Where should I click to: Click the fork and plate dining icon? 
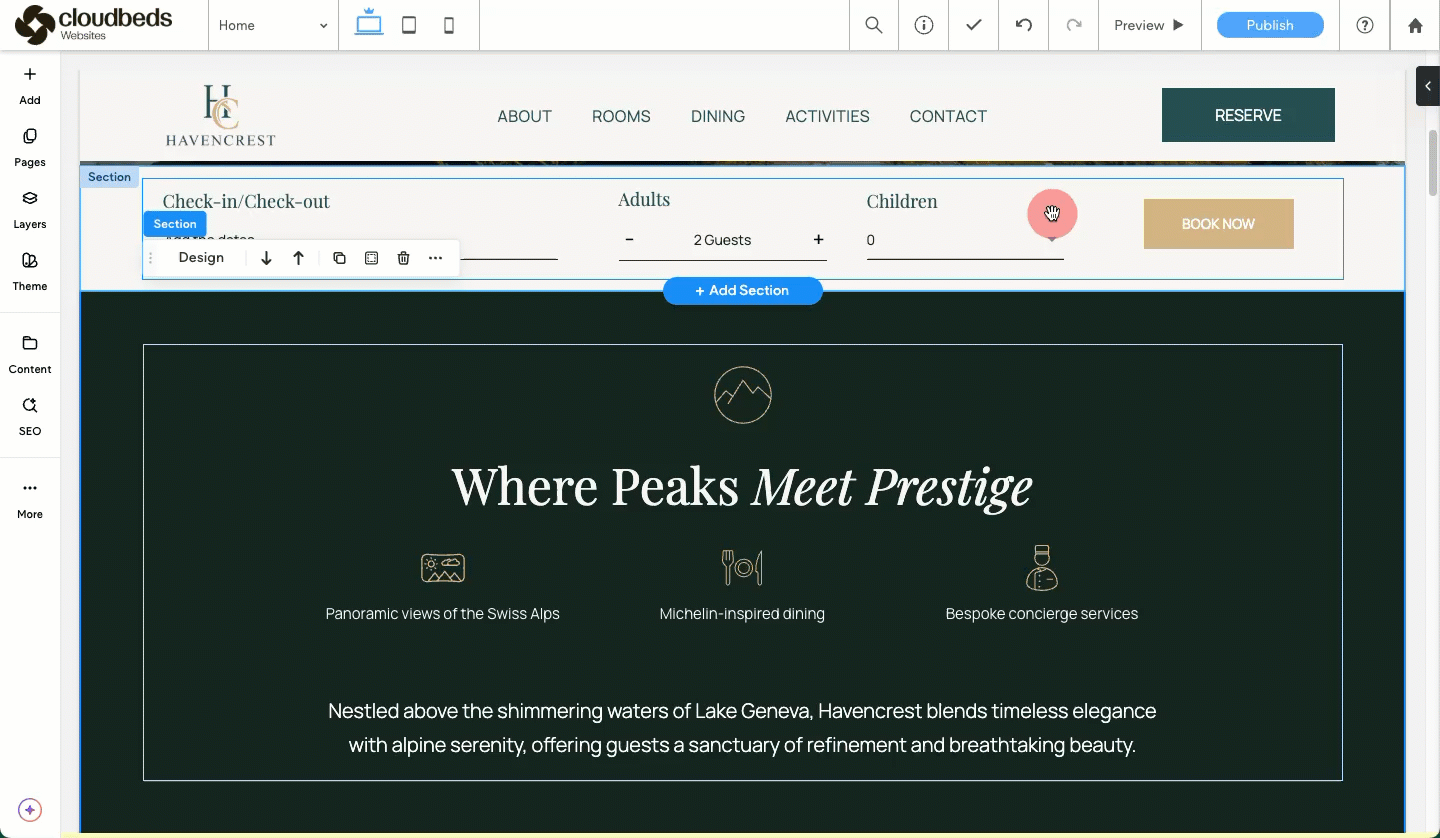(x=742, y=567)
